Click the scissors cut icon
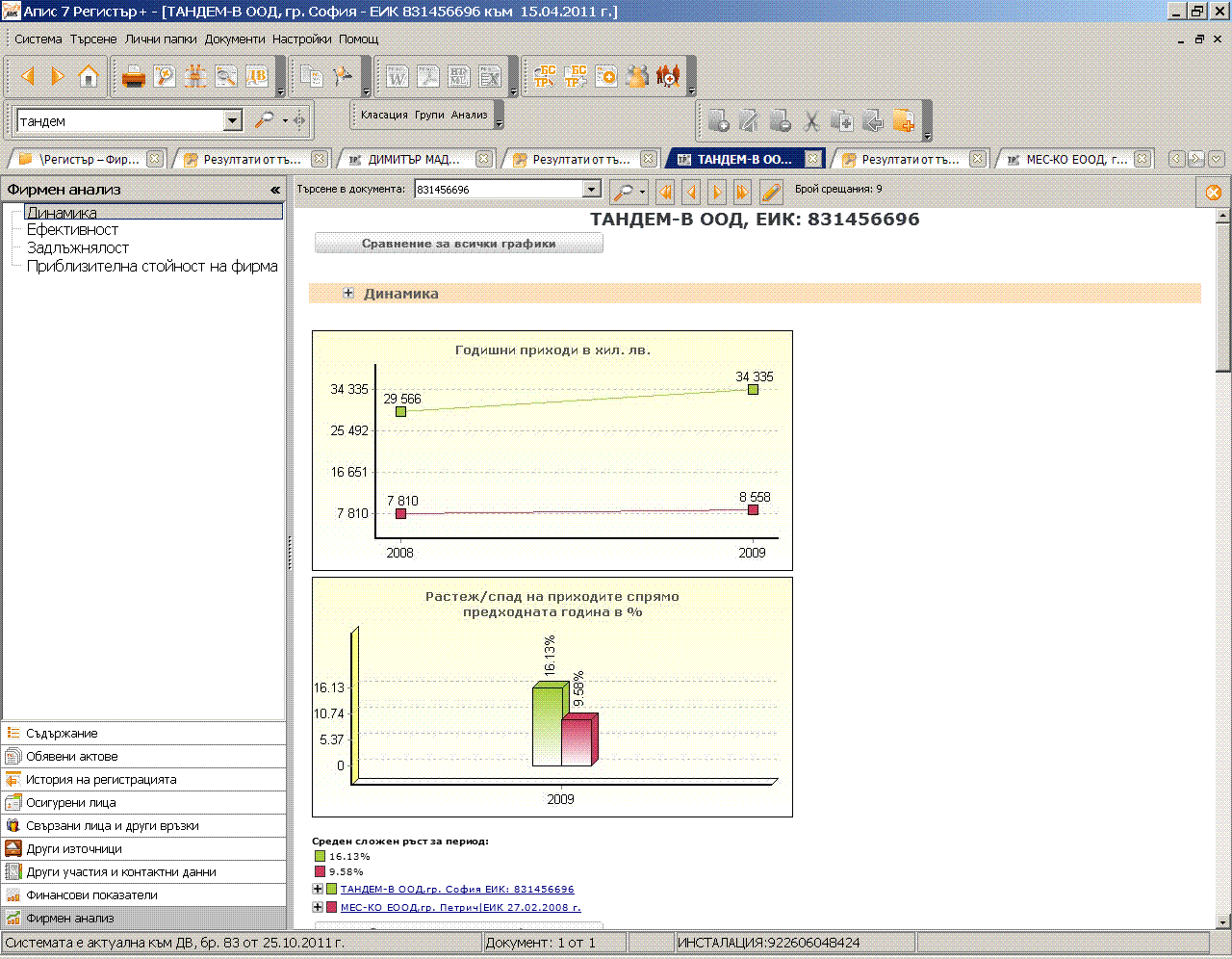The height and width of the screenshot is (959, 1232). click(x=811, y=120)
